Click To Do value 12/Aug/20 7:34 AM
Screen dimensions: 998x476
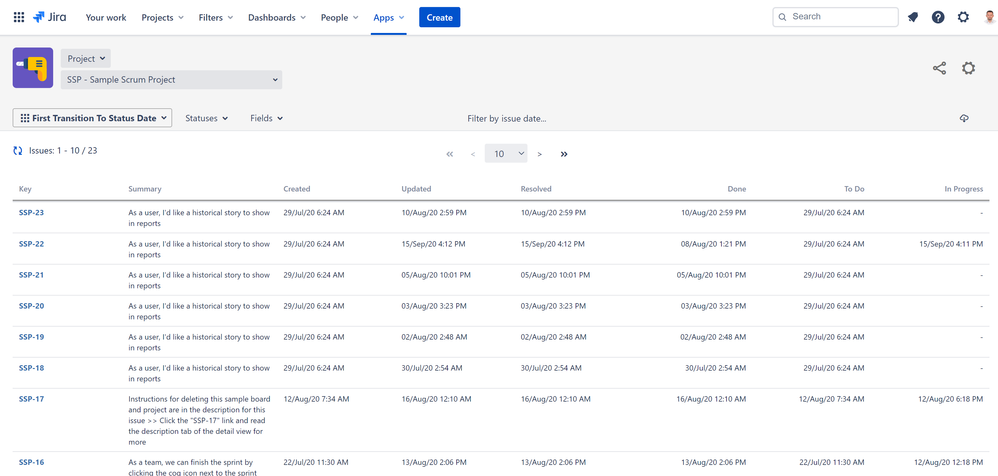tap(832, 399)
